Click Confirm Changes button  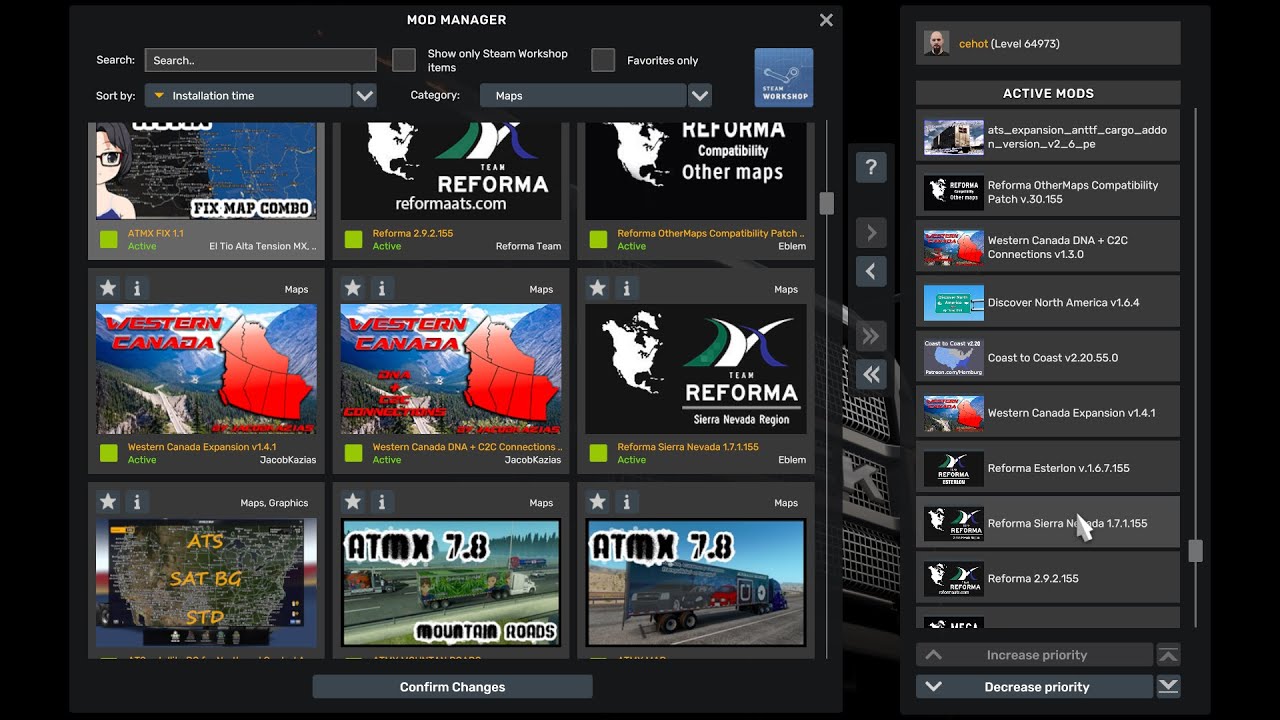pyautogui.click(x=452, y=687)
